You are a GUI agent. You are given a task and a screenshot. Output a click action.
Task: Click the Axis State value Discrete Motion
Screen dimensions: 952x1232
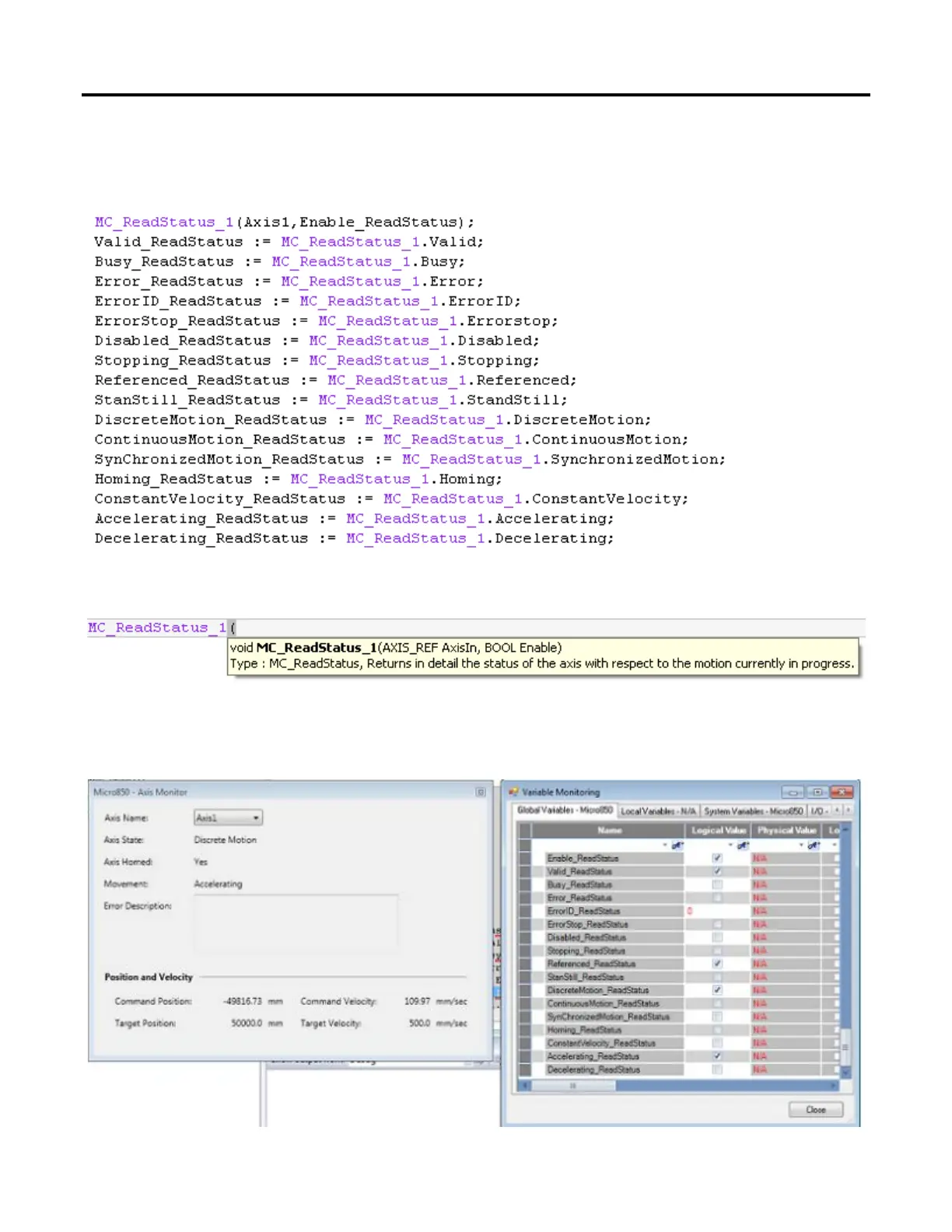coord(225,840)
